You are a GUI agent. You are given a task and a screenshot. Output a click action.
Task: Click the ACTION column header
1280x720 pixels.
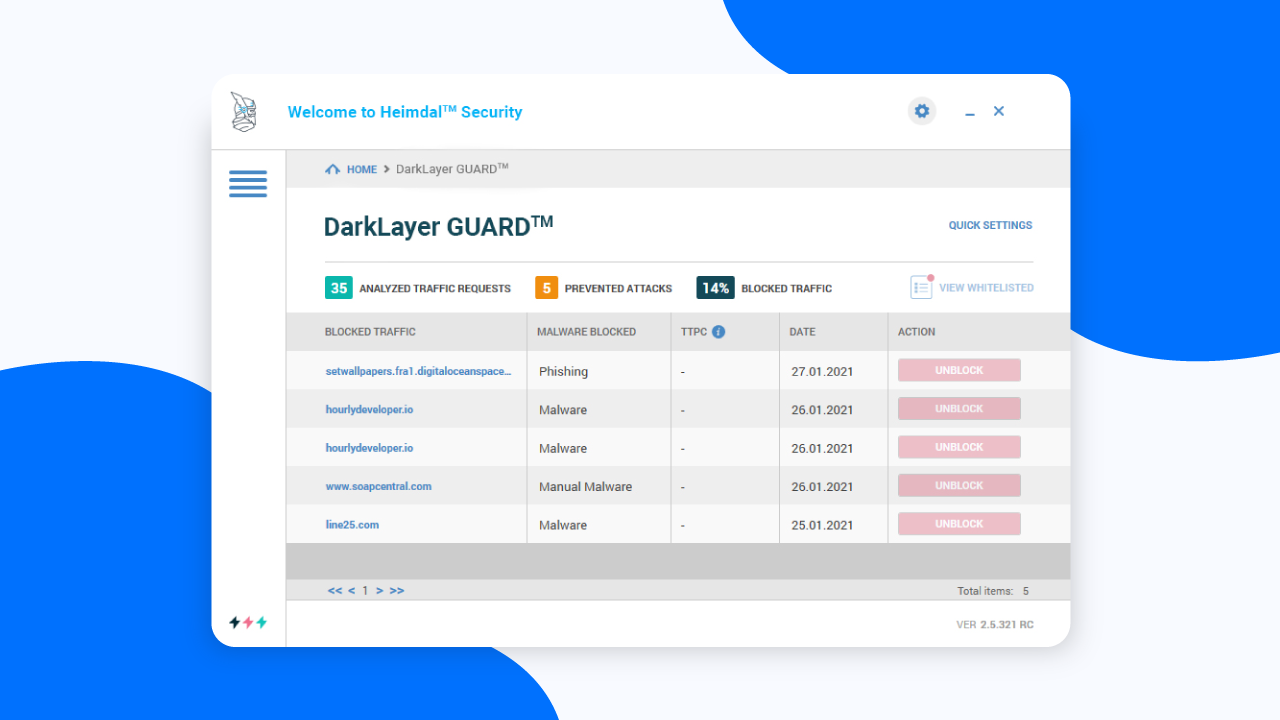point(916,332)
